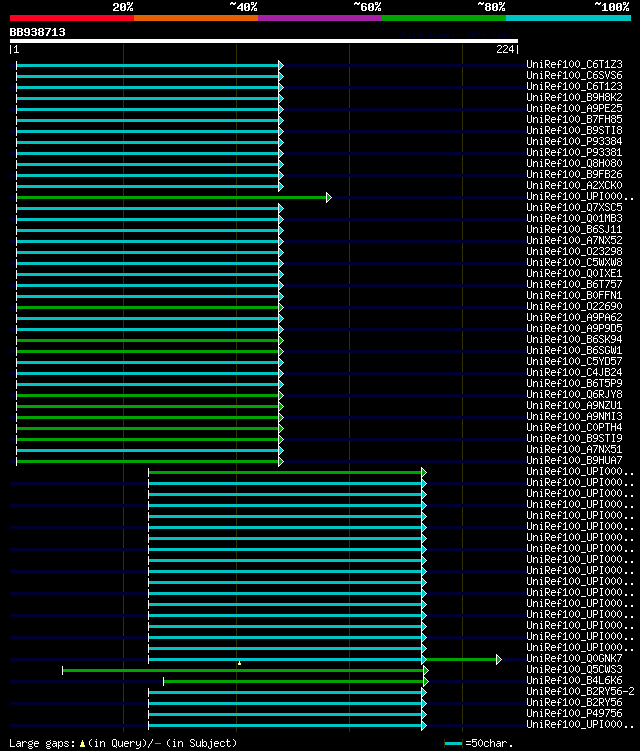Select the UniRef100_B6SK94 label
The image size is (640, 751).
[x=574, y=340]
